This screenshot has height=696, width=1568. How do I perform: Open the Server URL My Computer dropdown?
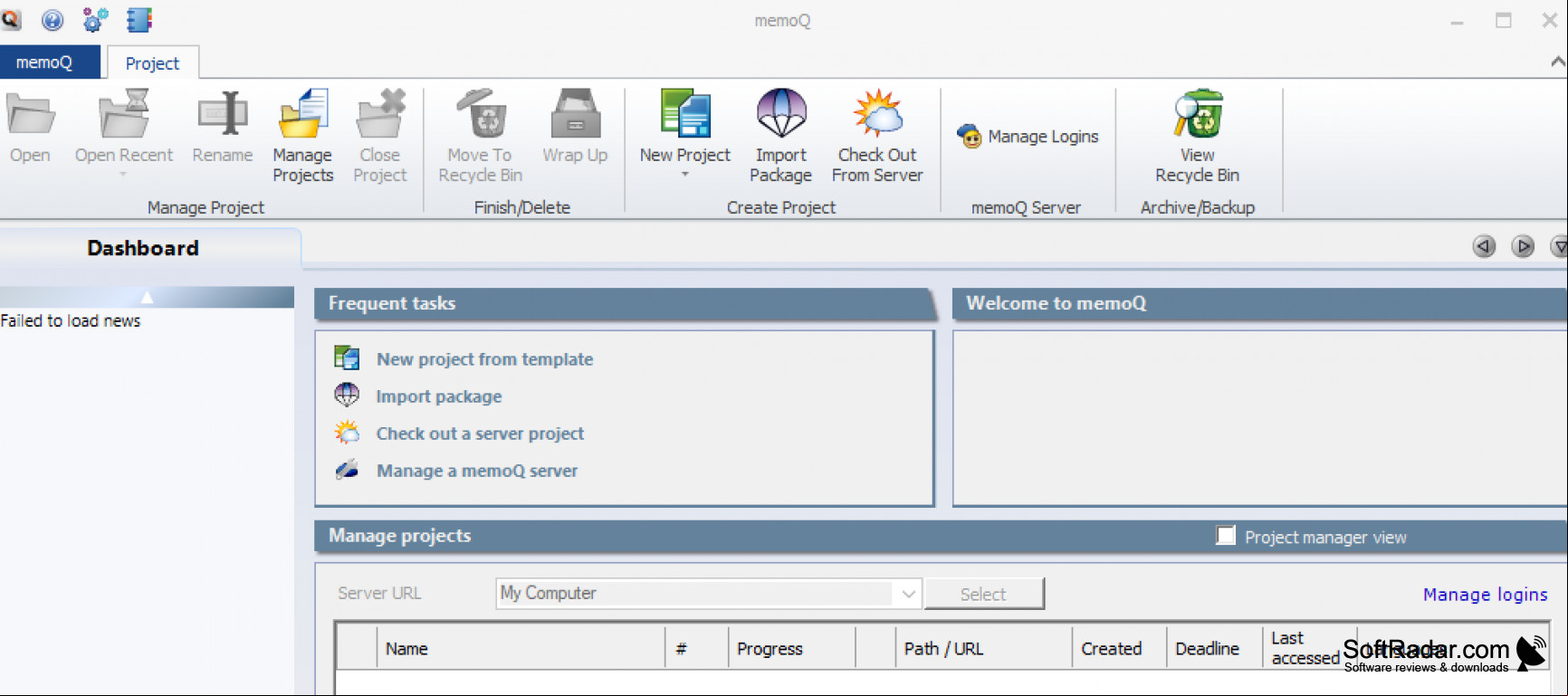[x=908, y=594]
